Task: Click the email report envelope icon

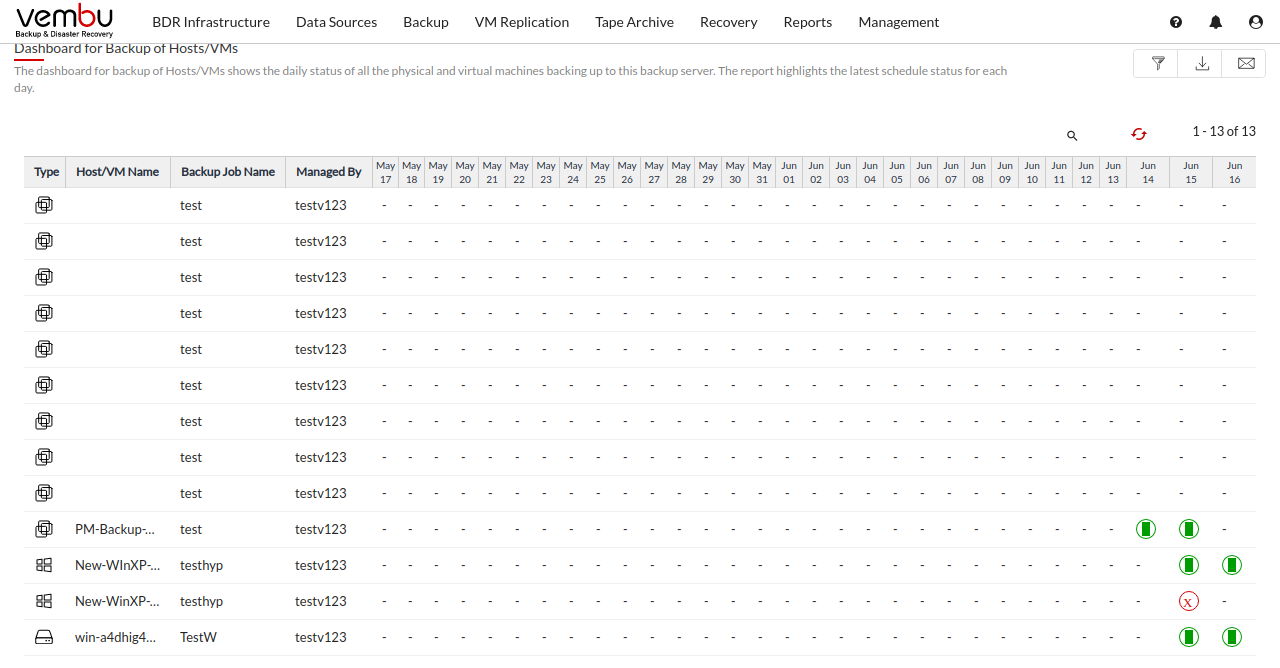Action: tap(1245, 63)
